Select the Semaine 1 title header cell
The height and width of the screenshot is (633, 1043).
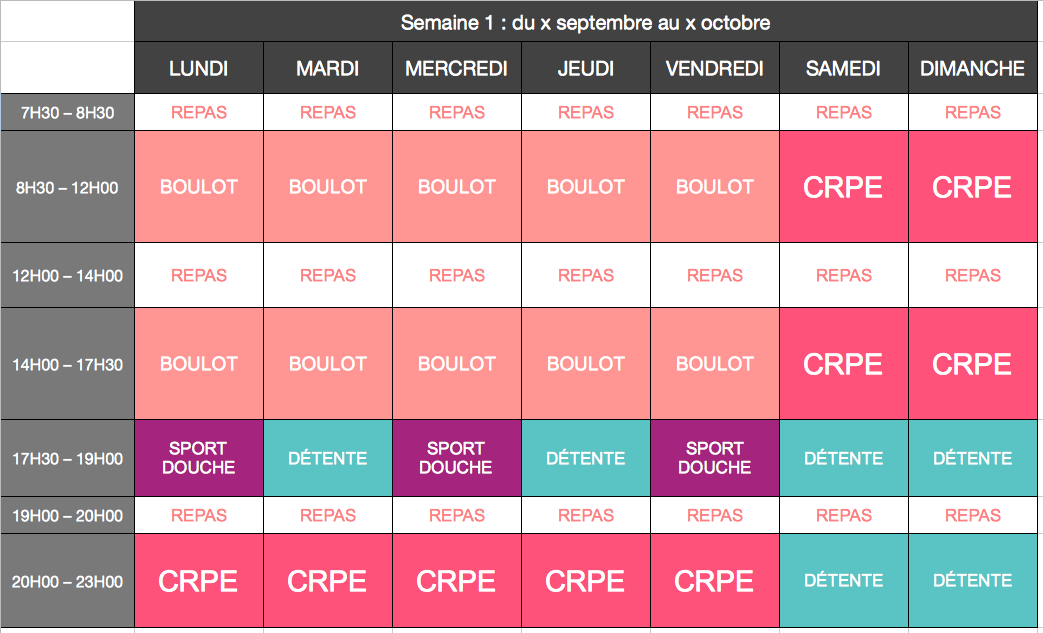[x=585, y=22]
